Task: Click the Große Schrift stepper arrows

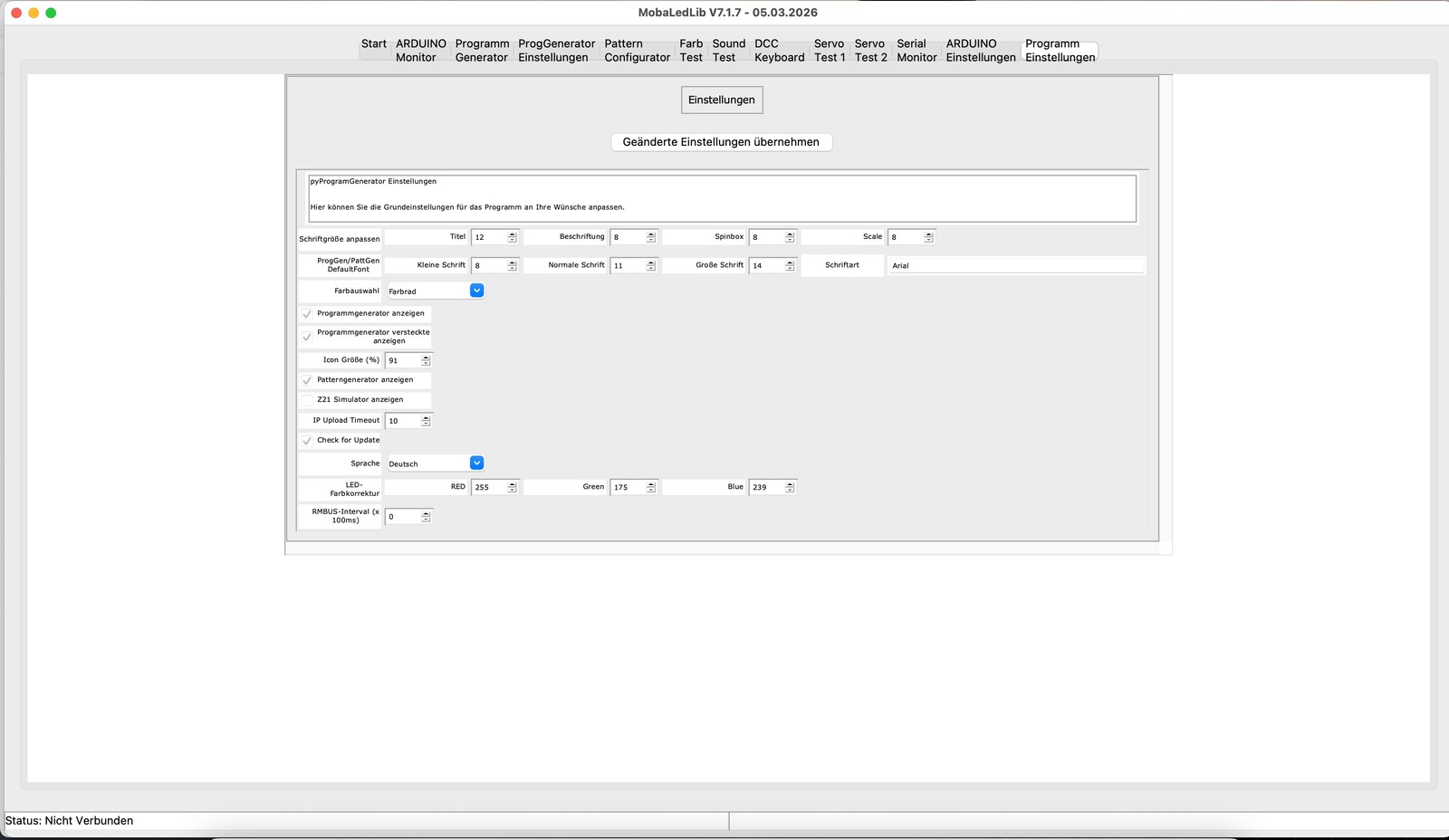Action: point(790,265)
